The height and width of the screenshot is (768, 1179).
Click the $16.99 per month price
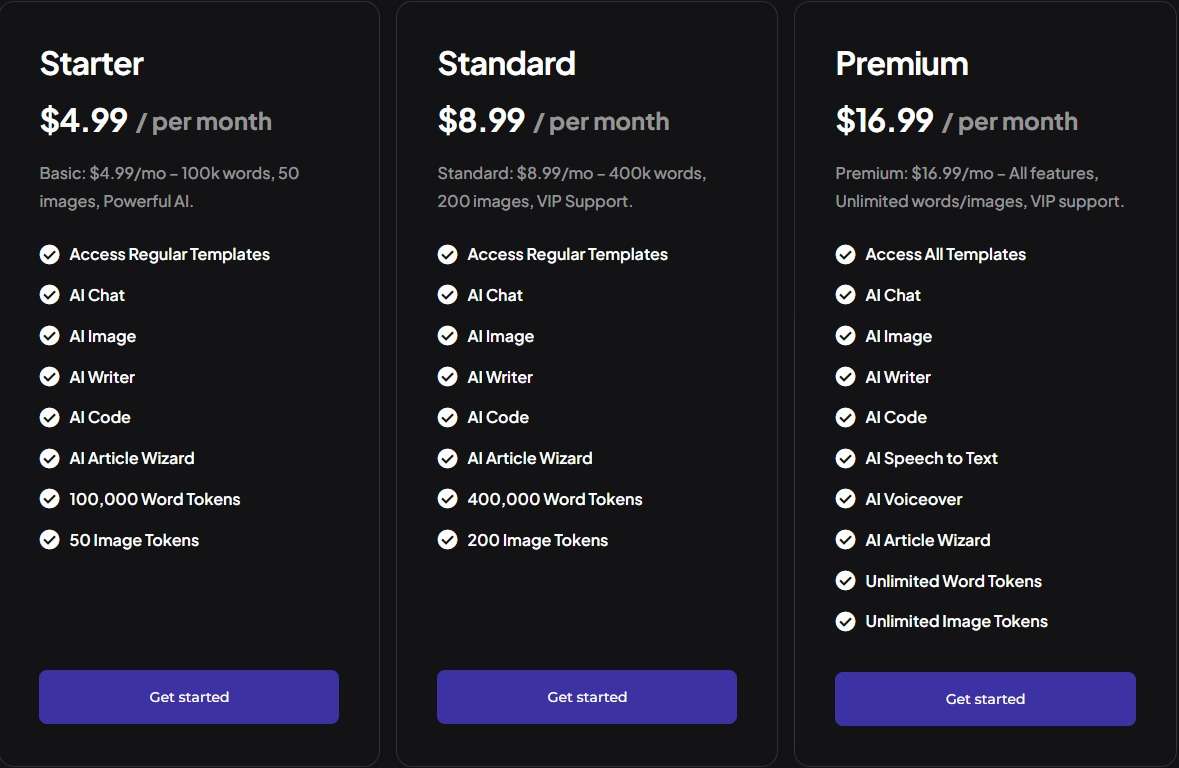[956, 120]
